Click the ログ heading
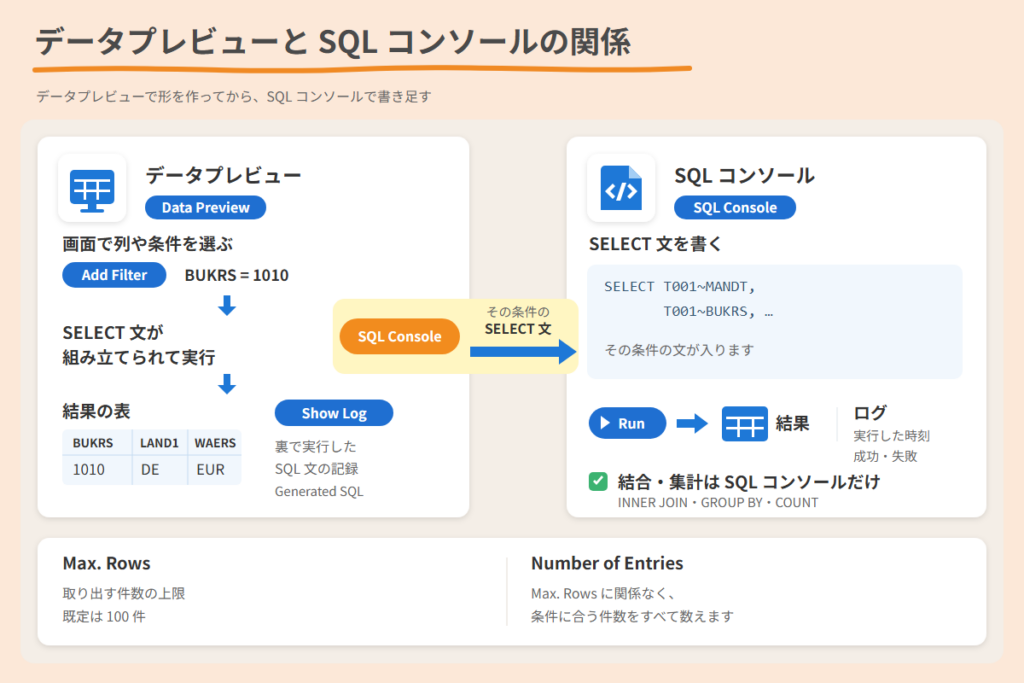The width and height of the screenshot is (1024, 683). [870, 413]
